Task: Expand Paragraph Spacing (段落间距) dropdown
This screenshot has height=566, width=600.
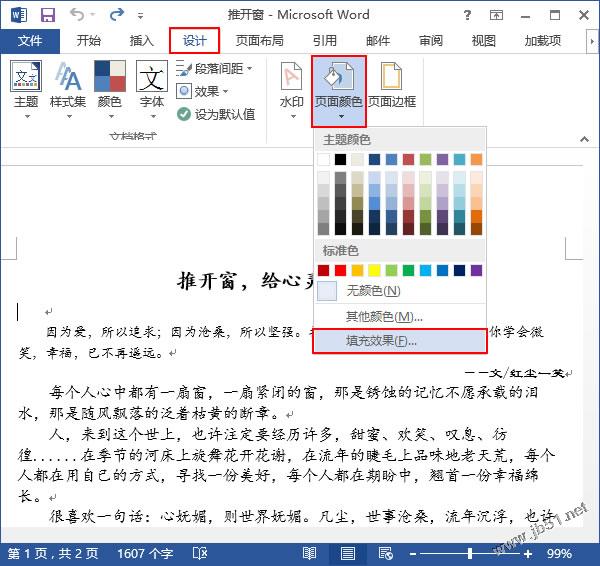Action: tap(214, 68)
